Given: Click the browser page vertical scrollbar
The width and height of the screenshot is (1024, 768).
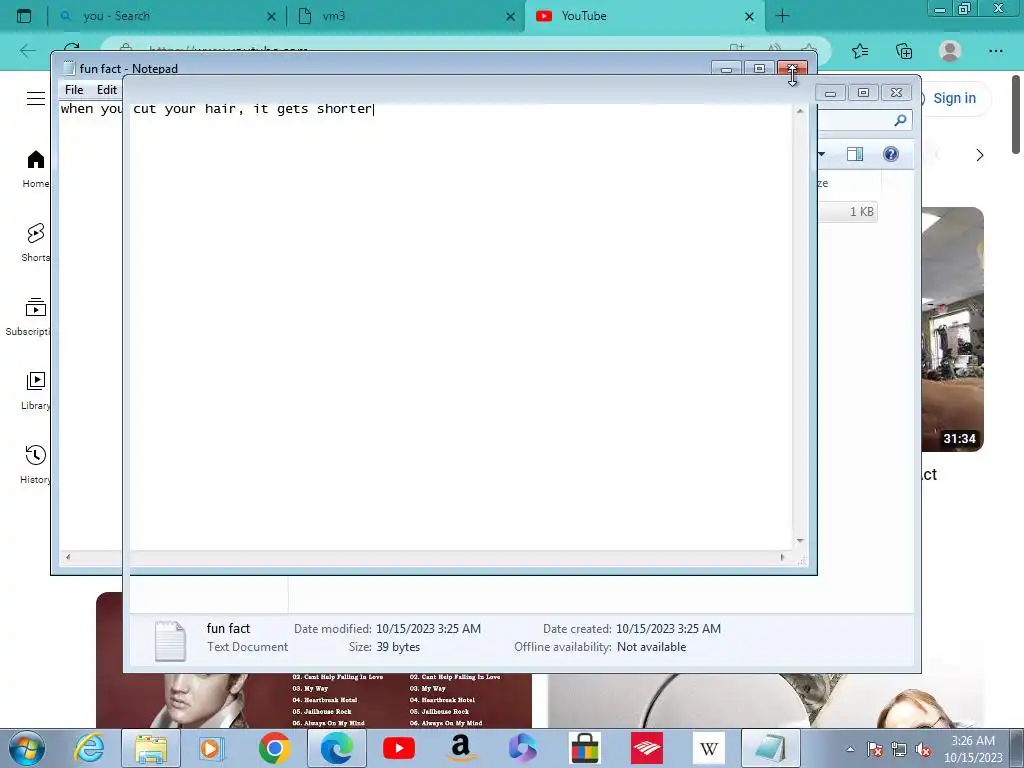Looking at the screenshot, I should (x=1017, y=115).
